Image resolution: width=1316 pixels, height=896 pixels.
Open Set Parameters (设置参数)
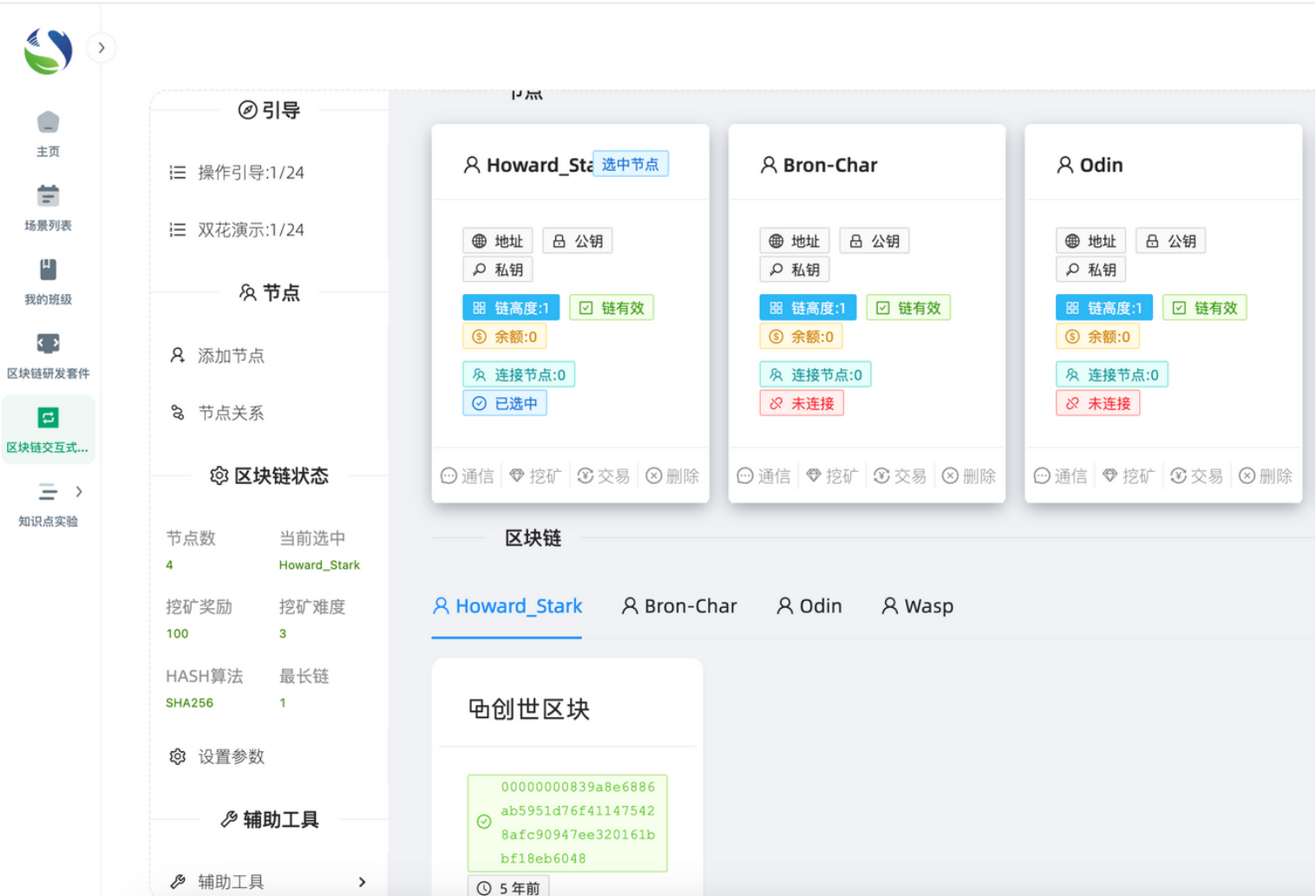click(x=231, y=756)
